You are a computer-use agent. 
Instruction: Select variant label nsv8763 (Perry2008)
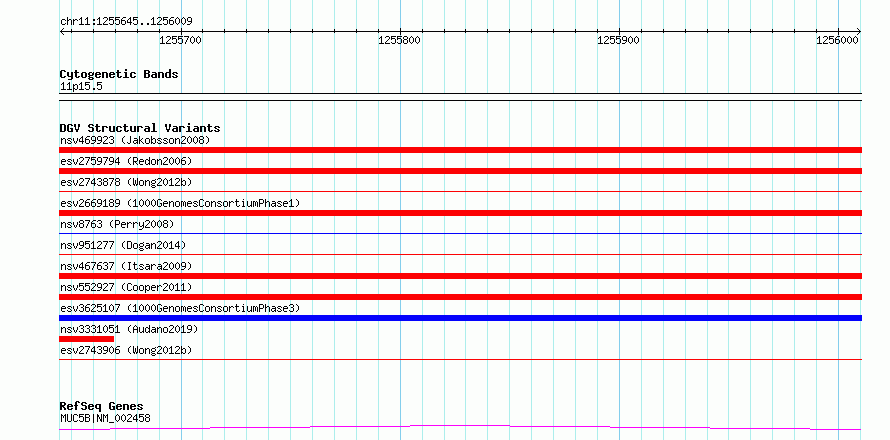(x=117, y=224)
